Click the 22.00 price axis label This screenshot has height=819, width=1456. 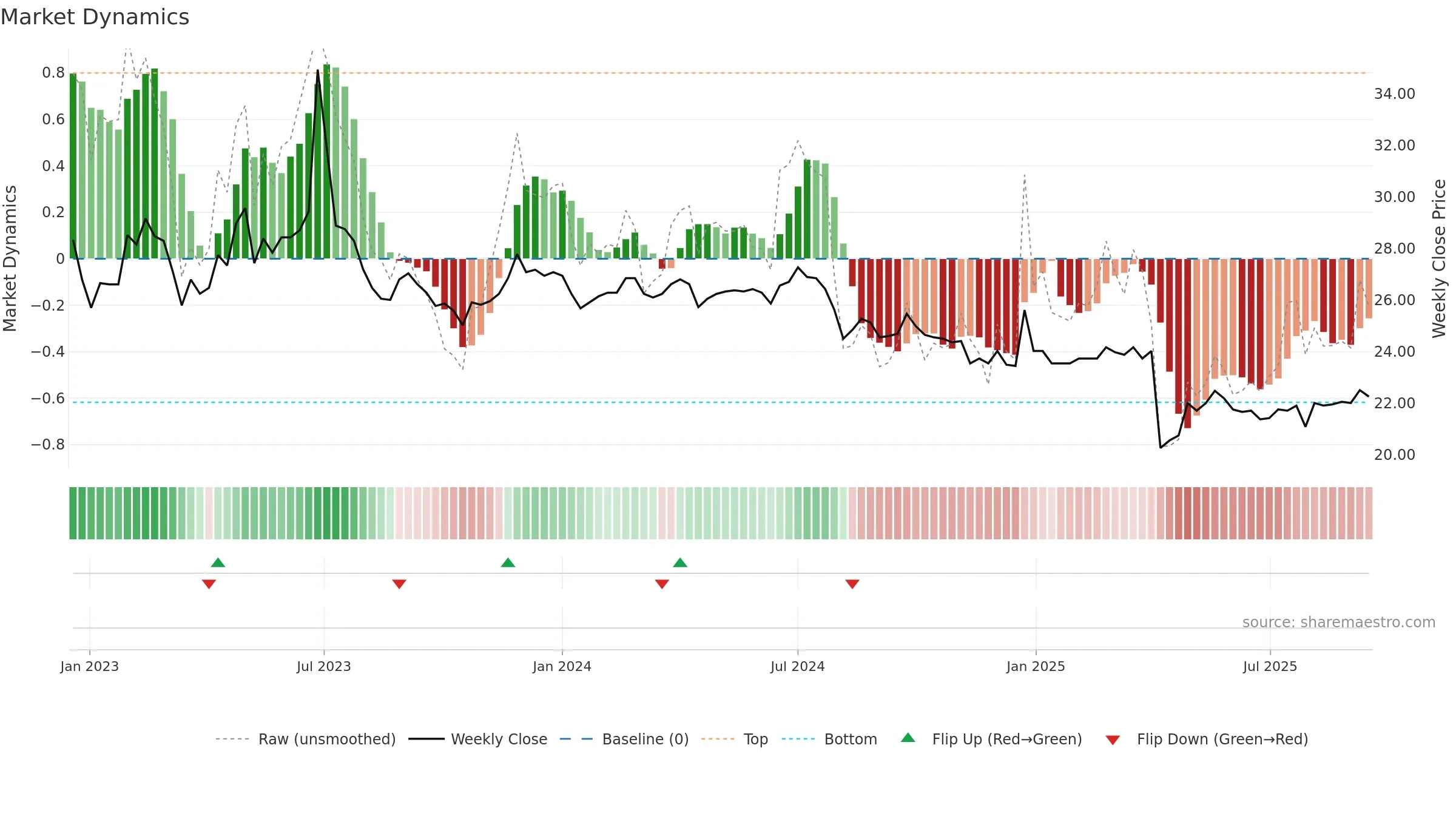1395,403
